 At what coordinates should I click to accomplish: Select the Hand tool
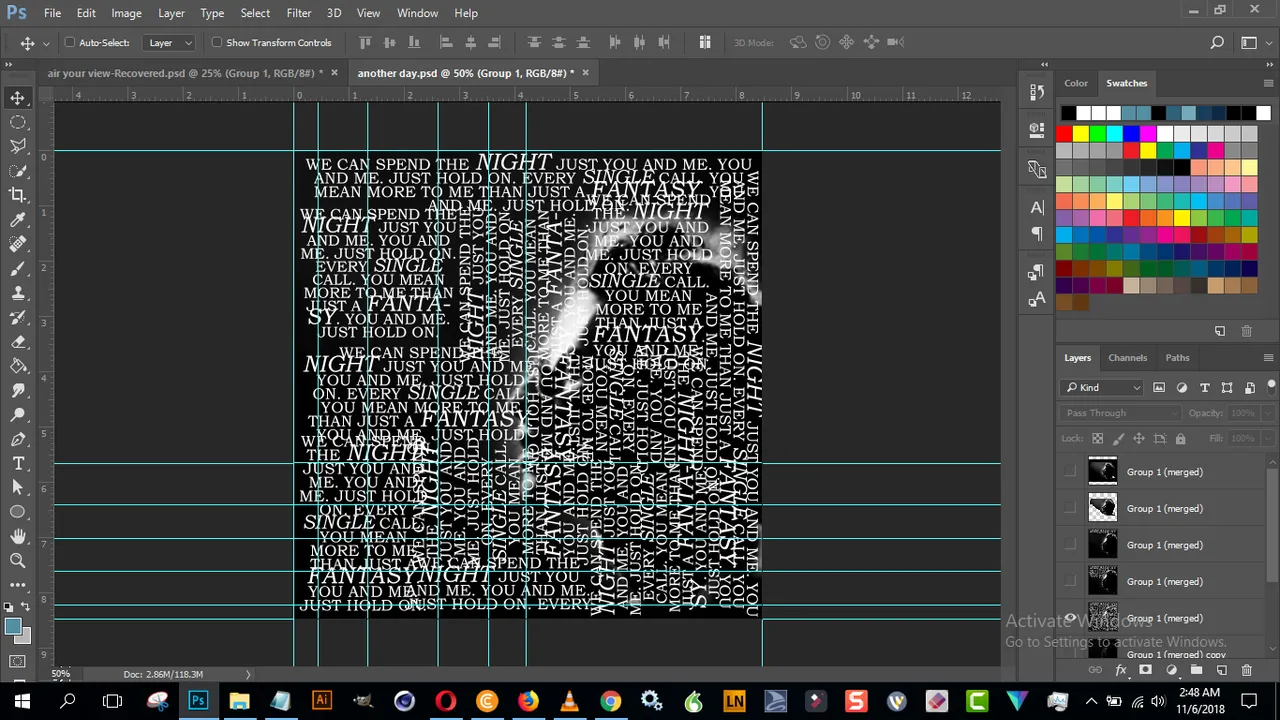(x=18, y=536)
